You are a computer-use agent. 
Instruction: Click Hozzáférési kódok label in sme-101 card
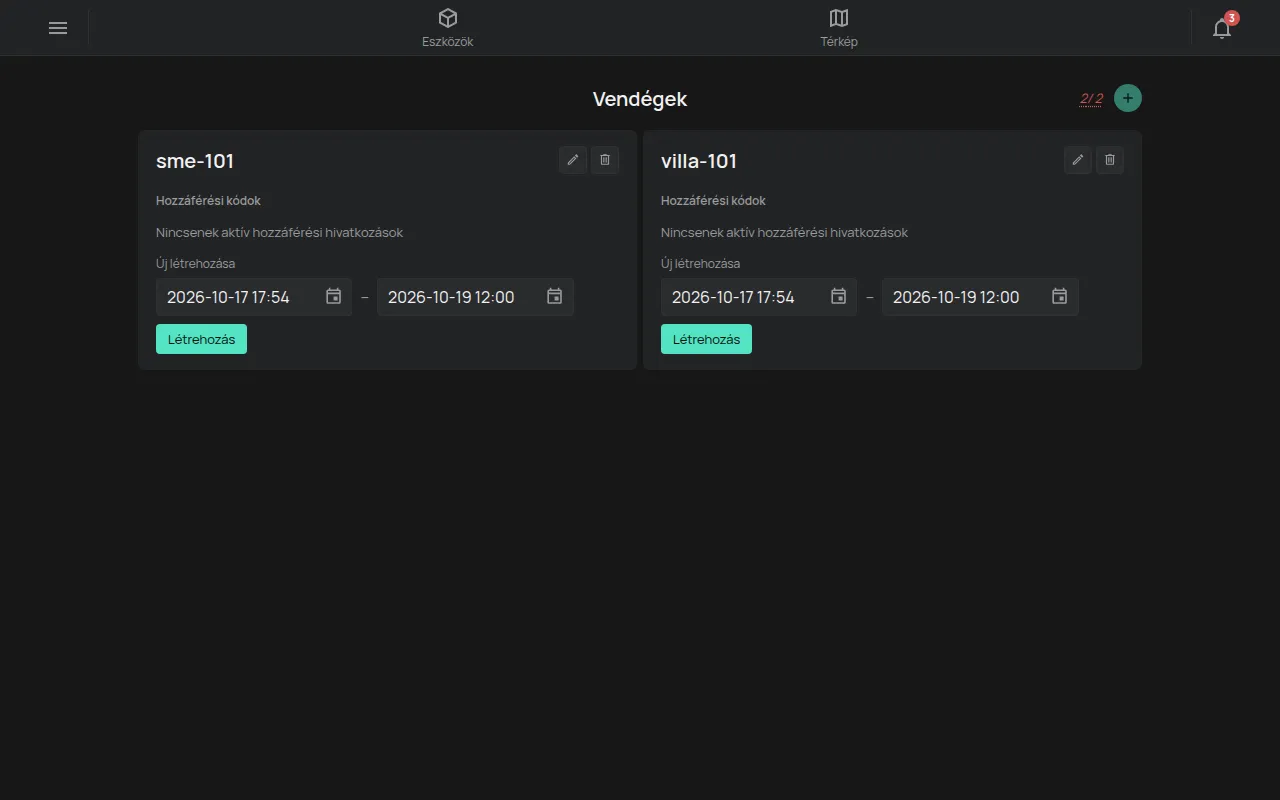click(x=208, y=201)
